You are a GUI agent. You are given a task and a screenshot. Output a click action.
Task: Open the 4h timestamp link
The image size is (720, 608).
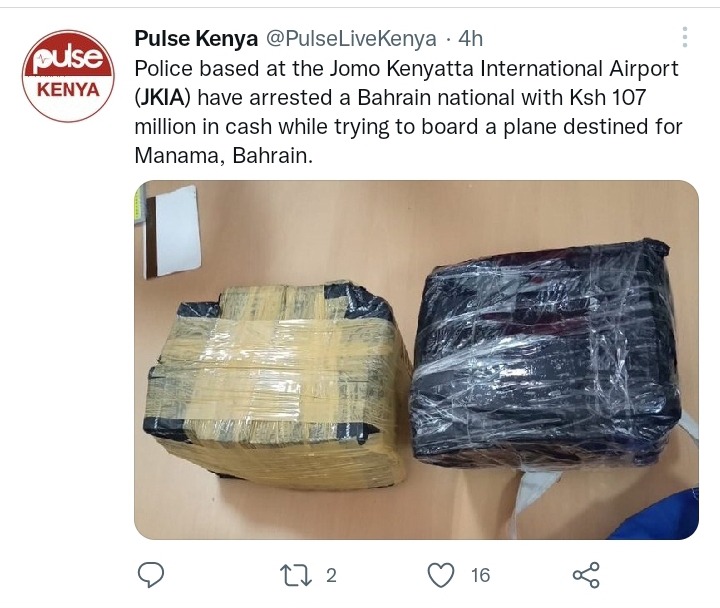click(x=471, y=39)
